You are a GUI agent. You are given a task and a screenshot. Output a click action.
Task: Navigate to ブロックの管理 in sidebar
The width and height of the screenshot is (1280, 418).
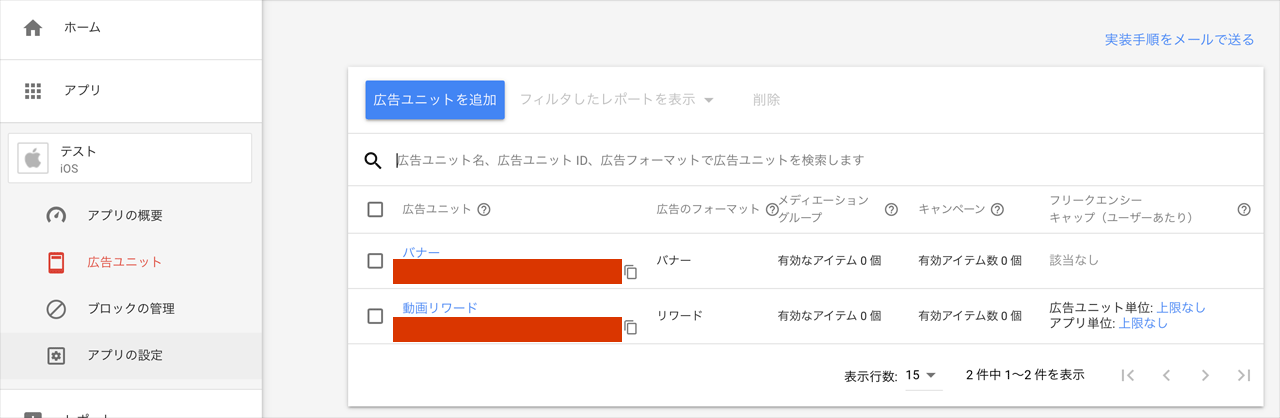point(131,308)
